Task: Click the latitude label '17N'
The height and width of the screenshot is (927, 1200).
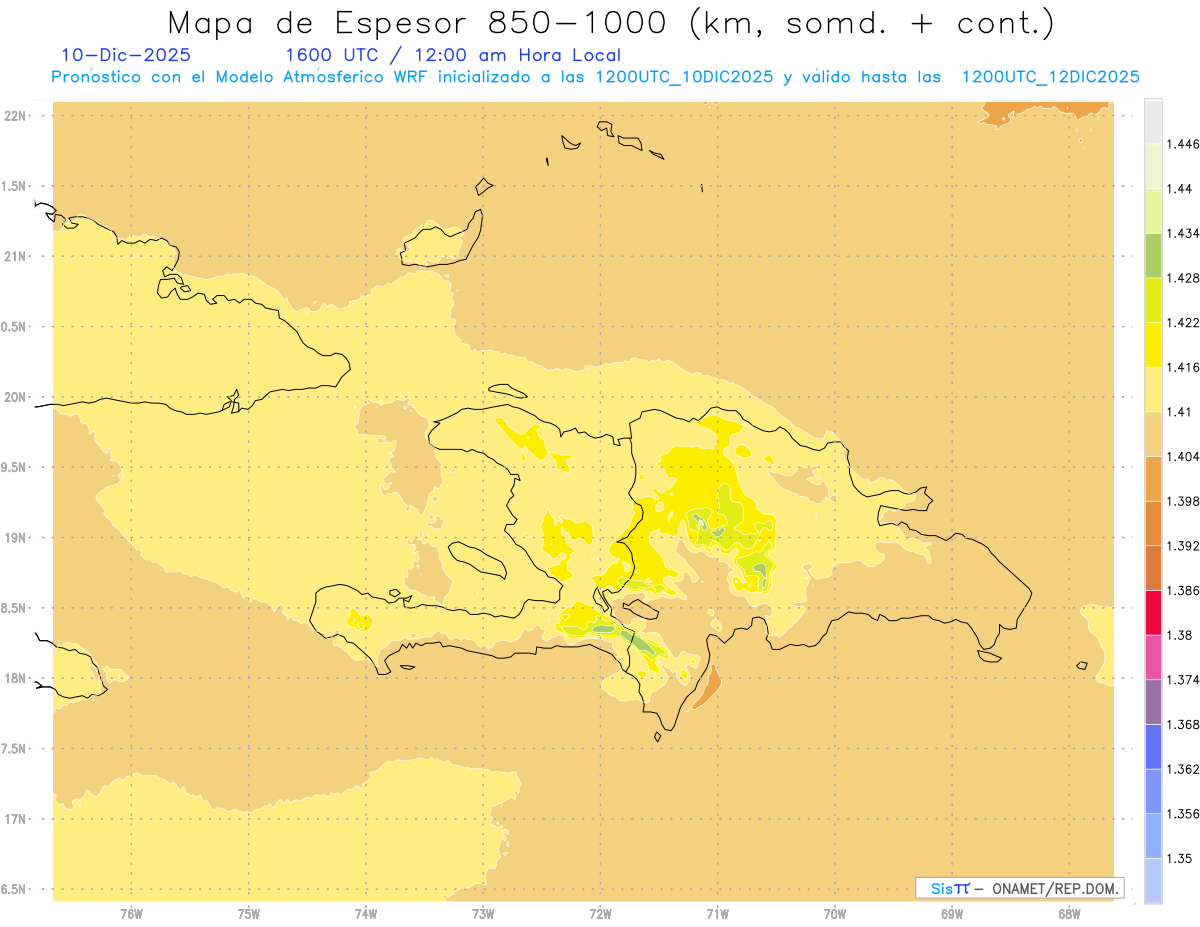Action: point(15,819)
